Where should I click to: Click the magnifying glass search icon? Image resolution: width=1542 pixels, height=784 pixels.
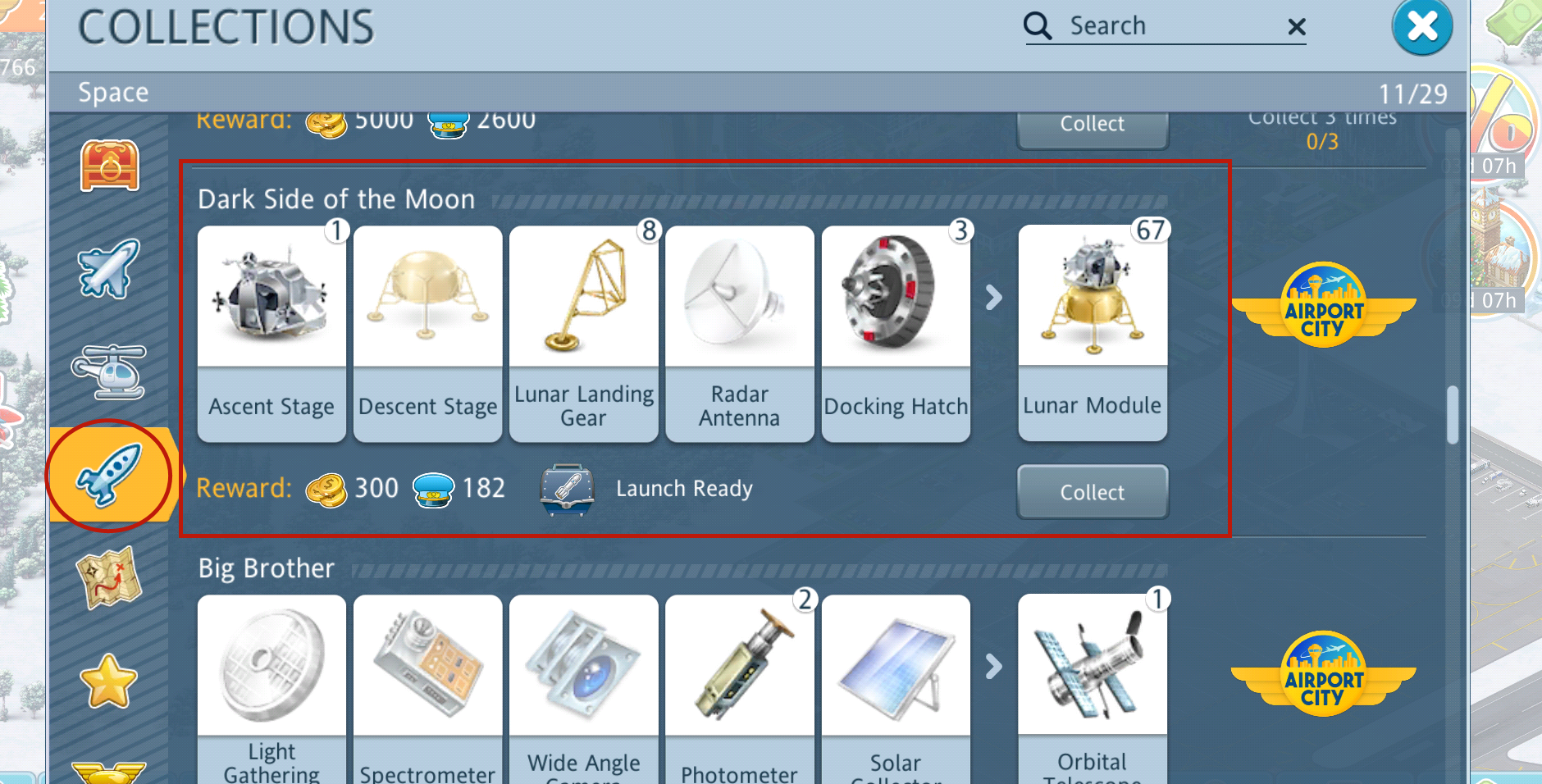point(1038,26)
